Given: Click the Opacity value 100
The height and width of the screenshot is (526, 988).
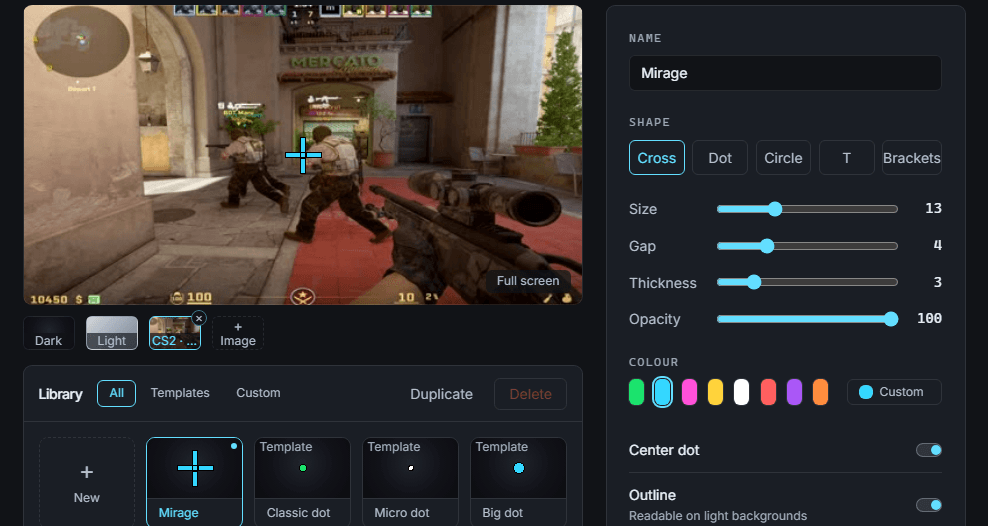Looking at the screenshot, I should (929, 318).
